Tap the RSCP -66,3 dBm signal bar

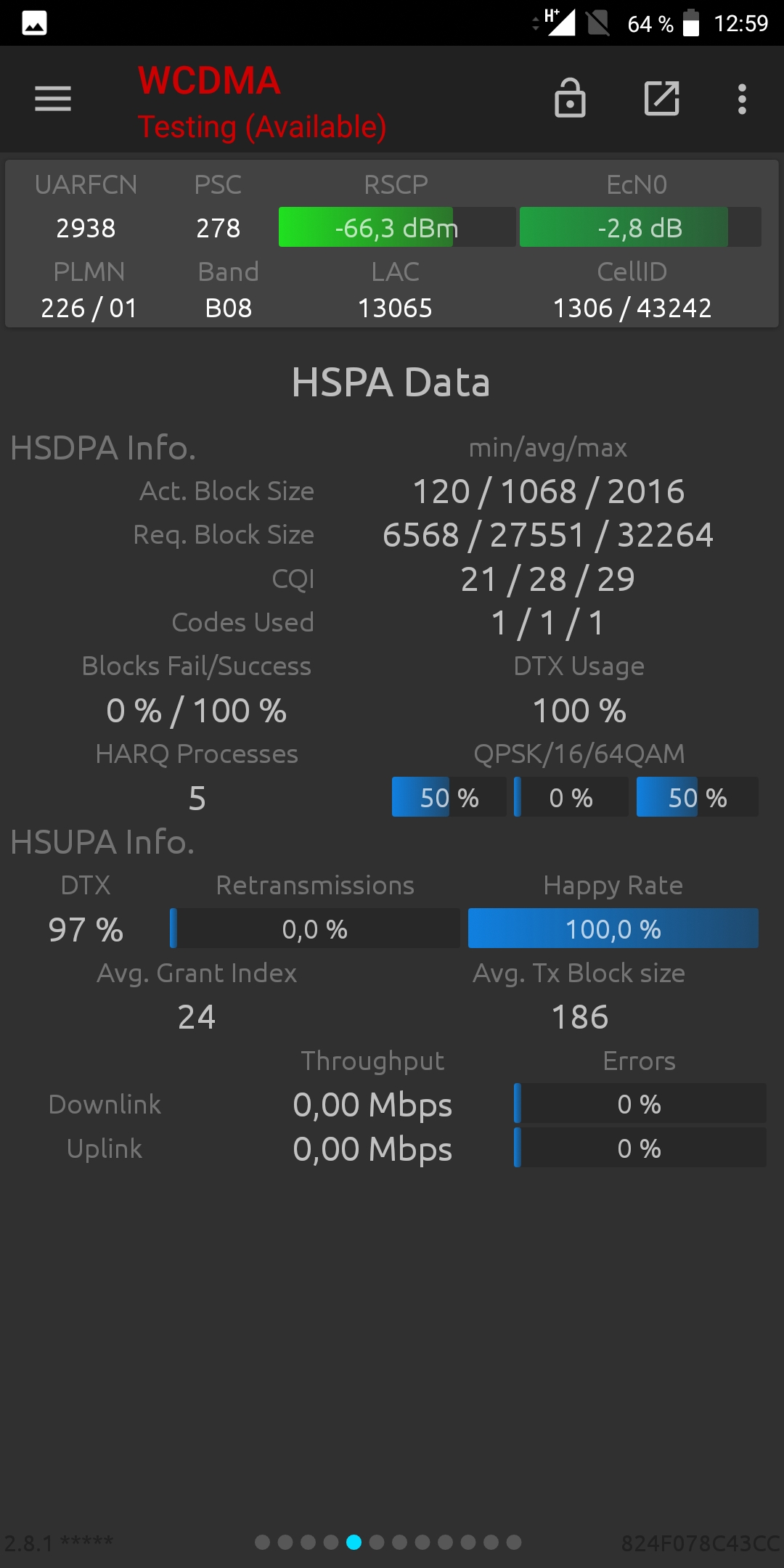[x=397, y=227]
